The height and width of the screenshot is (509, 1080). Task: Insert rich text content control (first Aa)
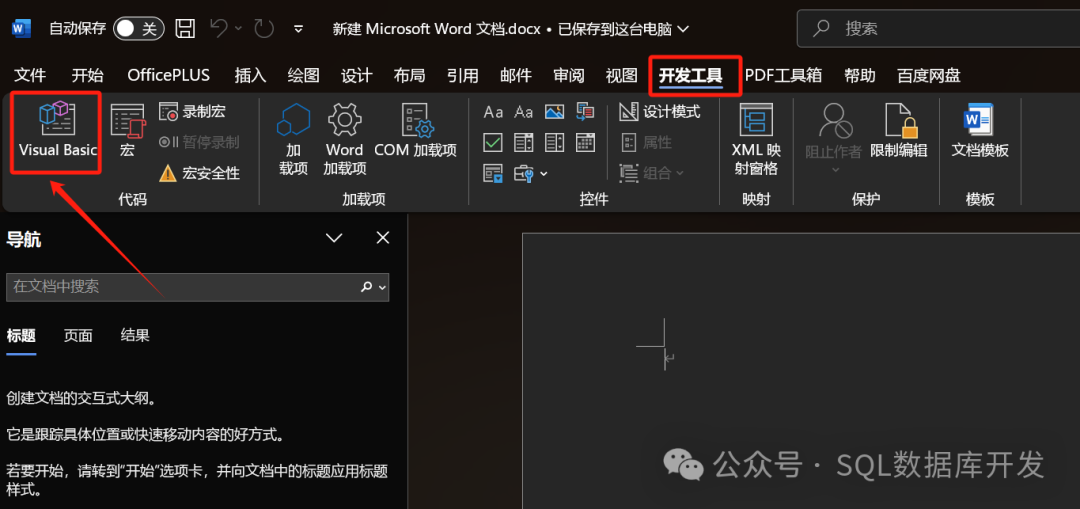[493, 112]
